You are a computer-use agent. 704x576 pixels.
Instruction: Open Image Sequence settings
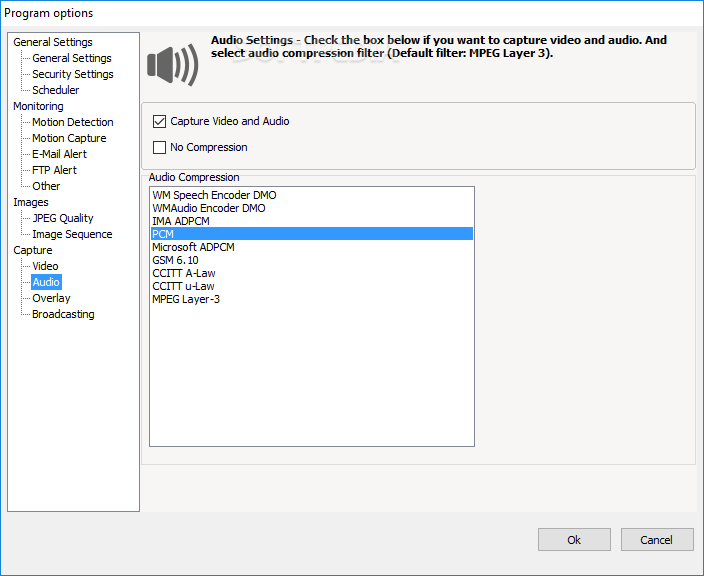click(72, 234)
